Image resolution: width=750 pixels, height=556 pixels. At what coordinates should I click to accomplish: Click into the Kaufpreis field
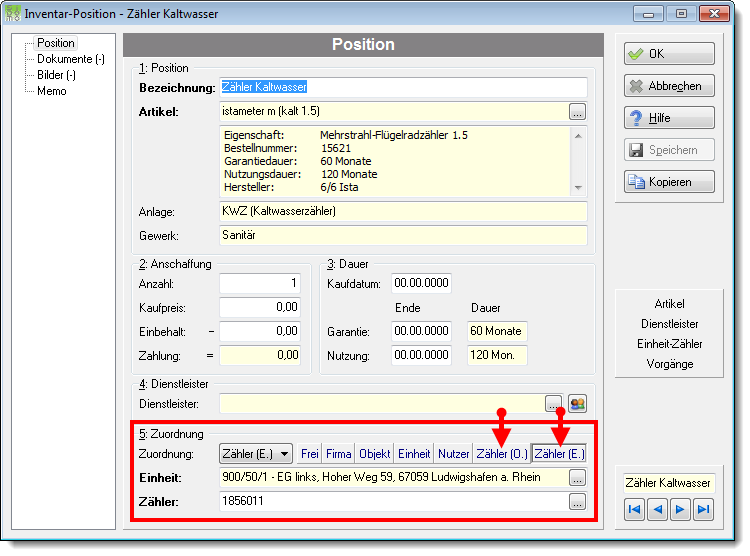pyautogui.click(x=260, y=307)
